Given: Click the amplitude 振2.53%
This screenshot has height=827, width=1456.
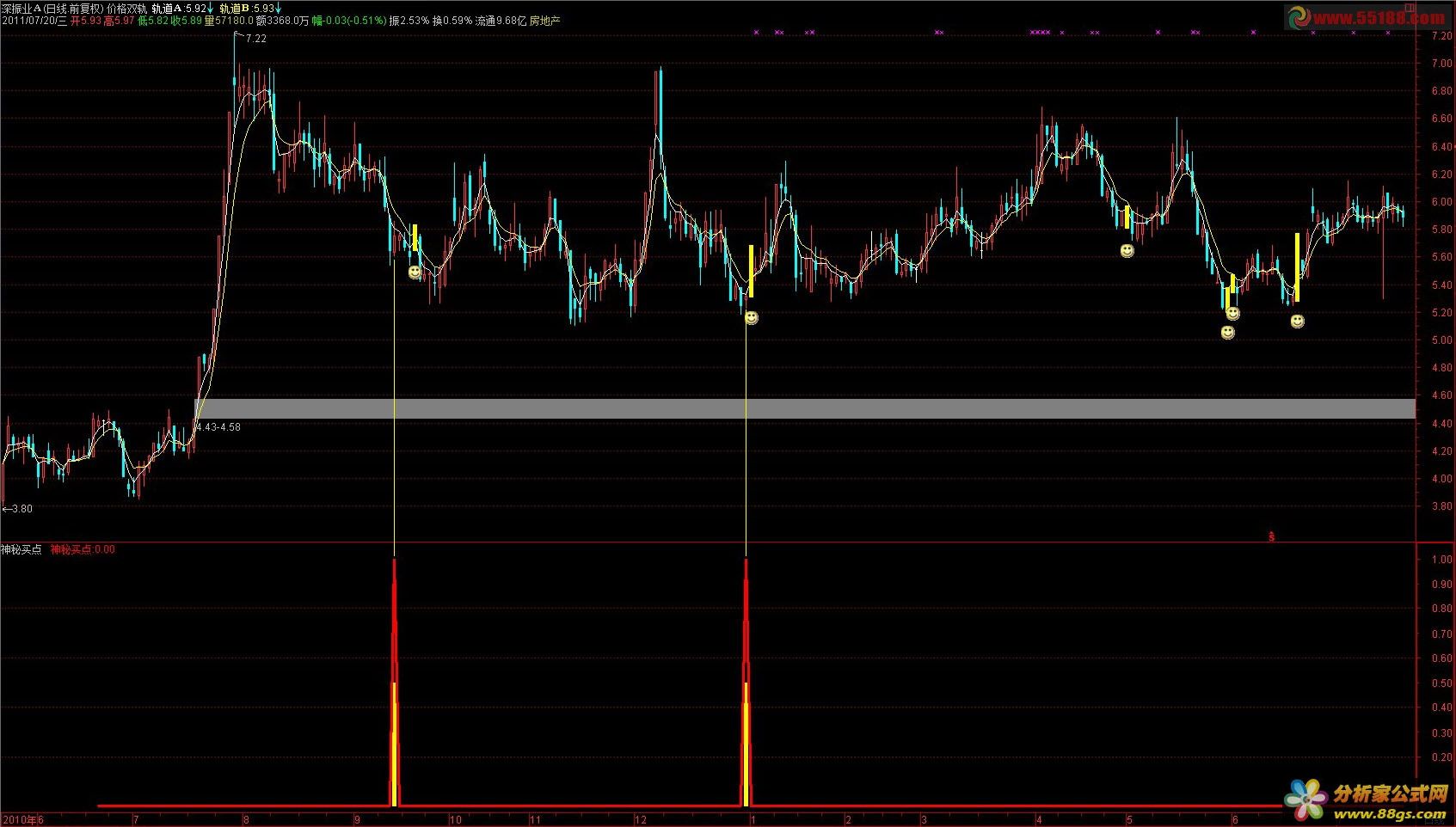Looking at the screenshot, I should (x=409, y=20).
